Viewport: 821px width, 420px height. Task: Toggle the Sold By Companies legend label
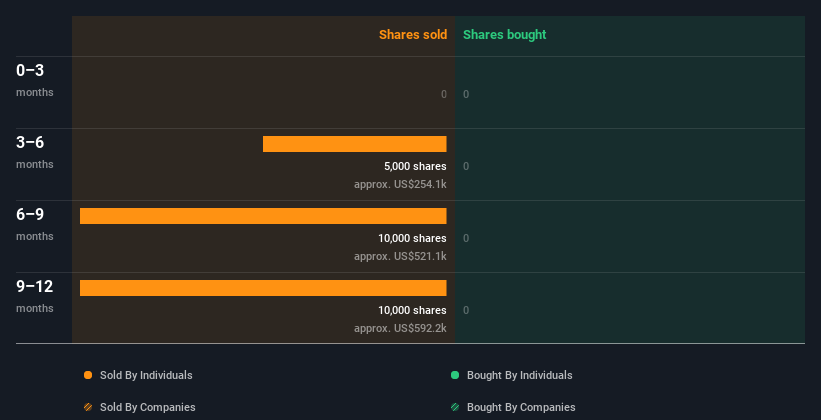[x=148, y=407]
